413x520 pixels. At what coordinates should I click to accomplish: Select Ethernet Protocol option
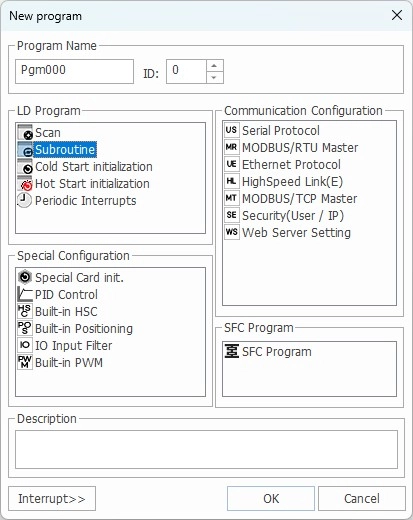(x=291, y=165)
